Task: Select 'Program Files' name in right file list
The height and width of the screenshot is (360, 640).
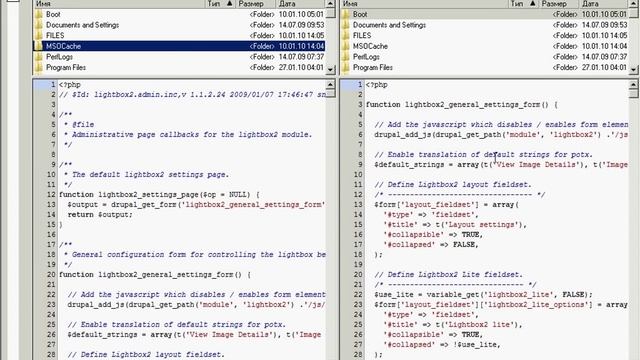Action: tap(373, 67)
